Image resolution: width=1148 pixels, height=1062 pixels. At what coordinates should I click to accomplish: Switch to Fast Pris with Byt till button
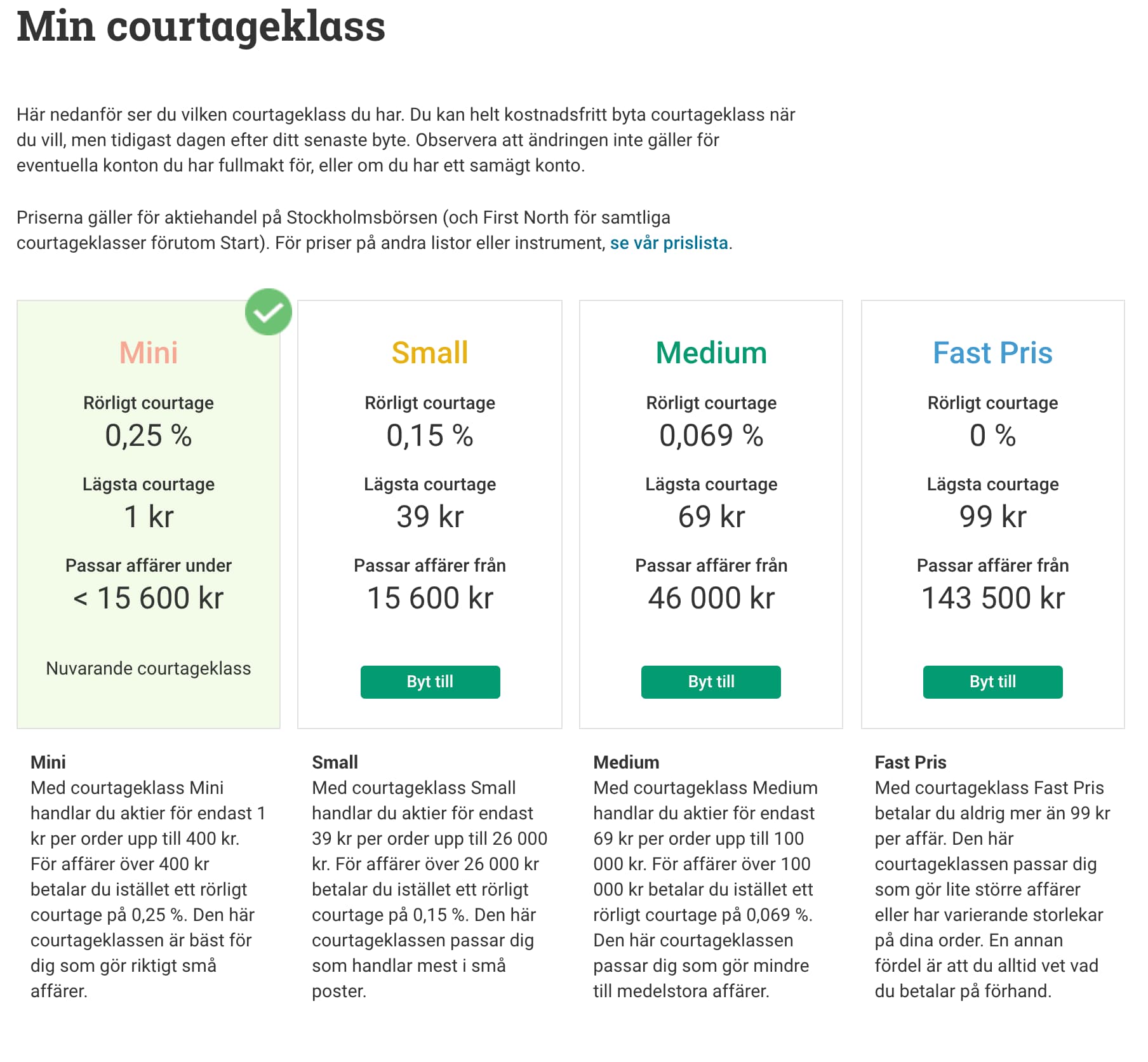click(x=992, y=682)
